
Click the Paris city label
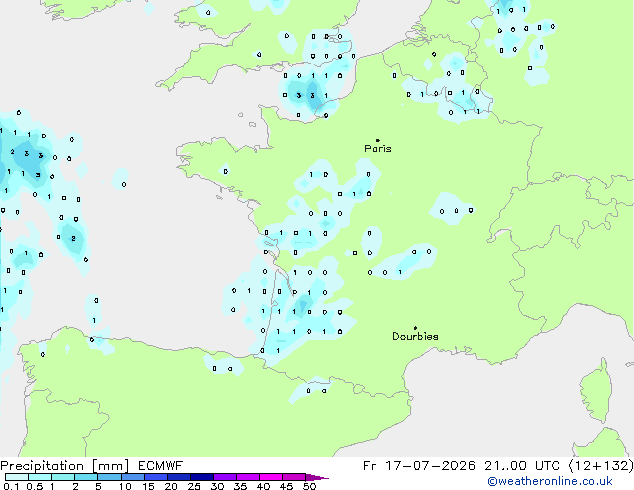pos(378,149)
